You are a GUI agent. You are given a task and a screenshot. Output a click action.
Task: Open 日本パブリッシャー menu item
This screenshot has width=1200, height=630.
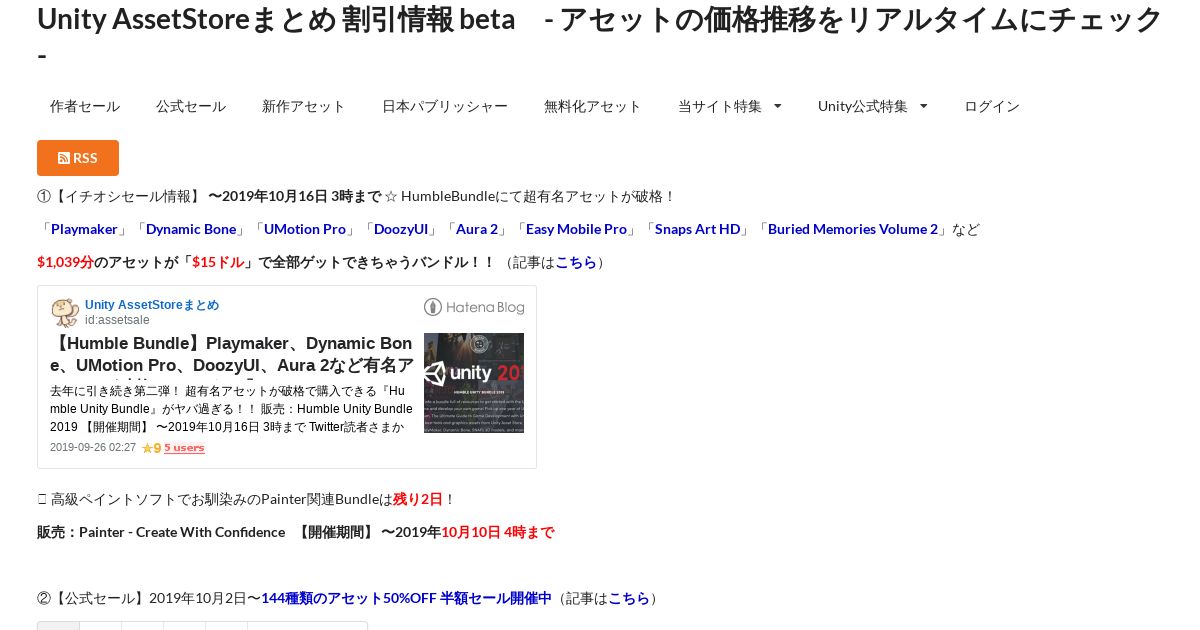(445, 106)
